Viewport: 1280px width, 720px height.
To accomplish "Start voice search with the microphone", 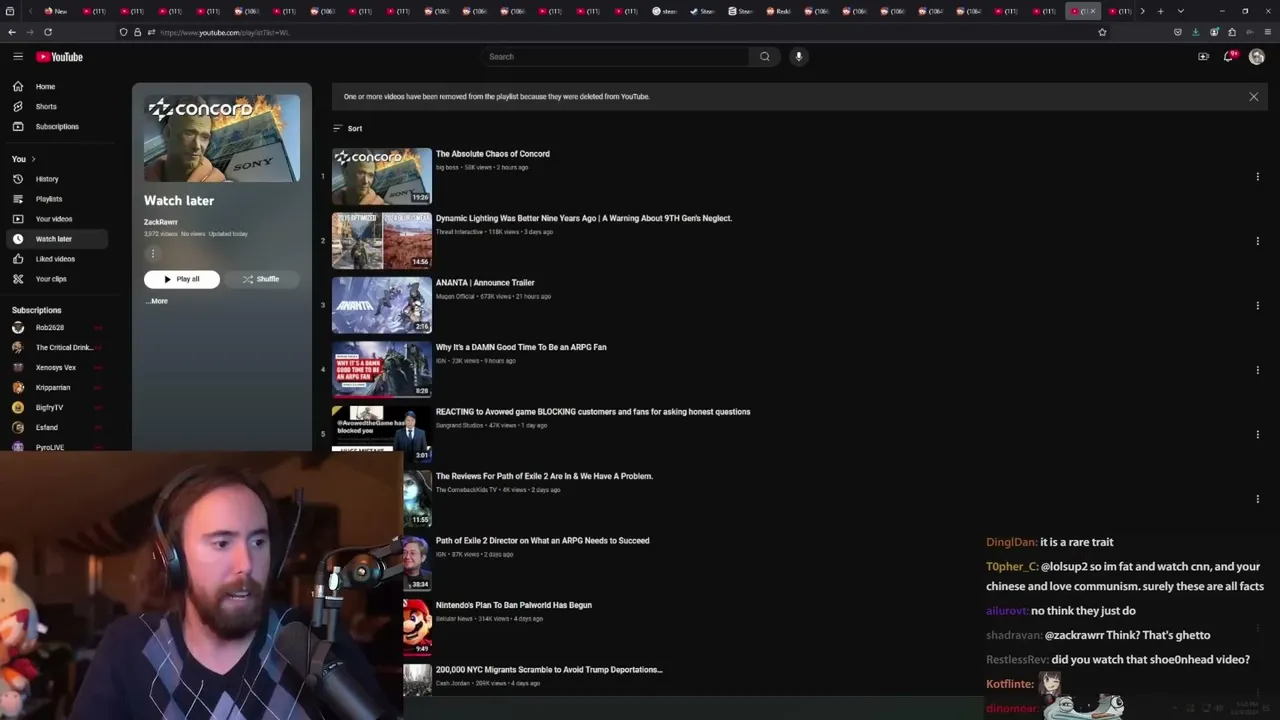I will [799, 57].
